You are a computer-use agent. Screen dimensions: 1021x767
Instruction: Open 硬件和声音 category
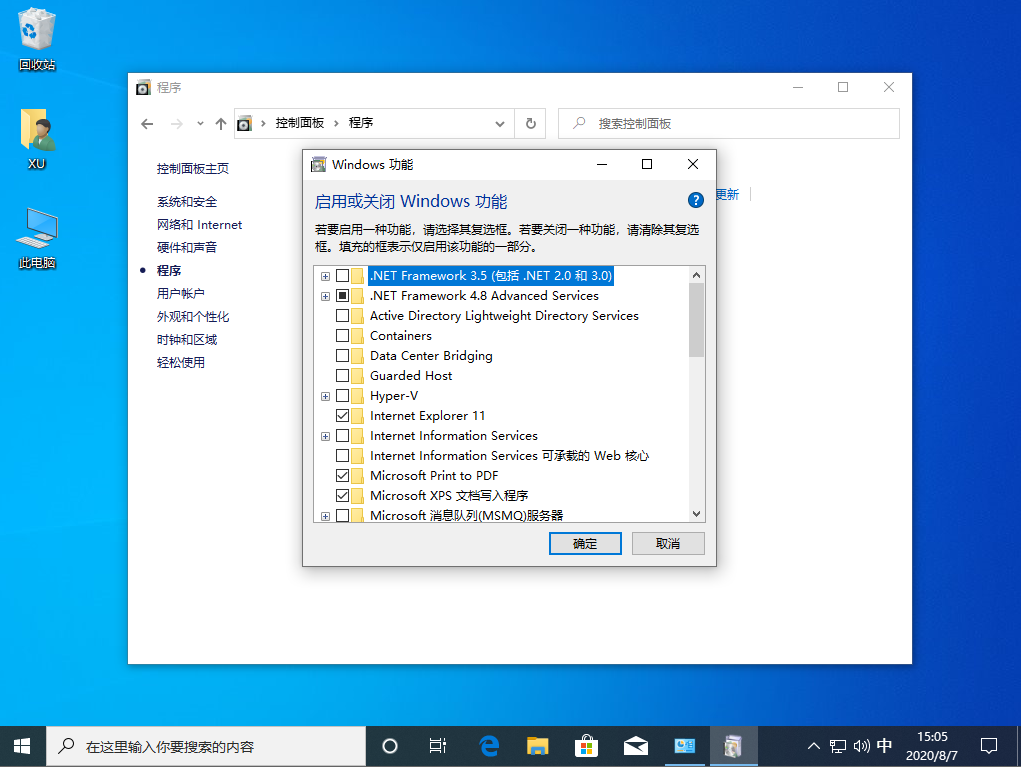tap(187, 247)
